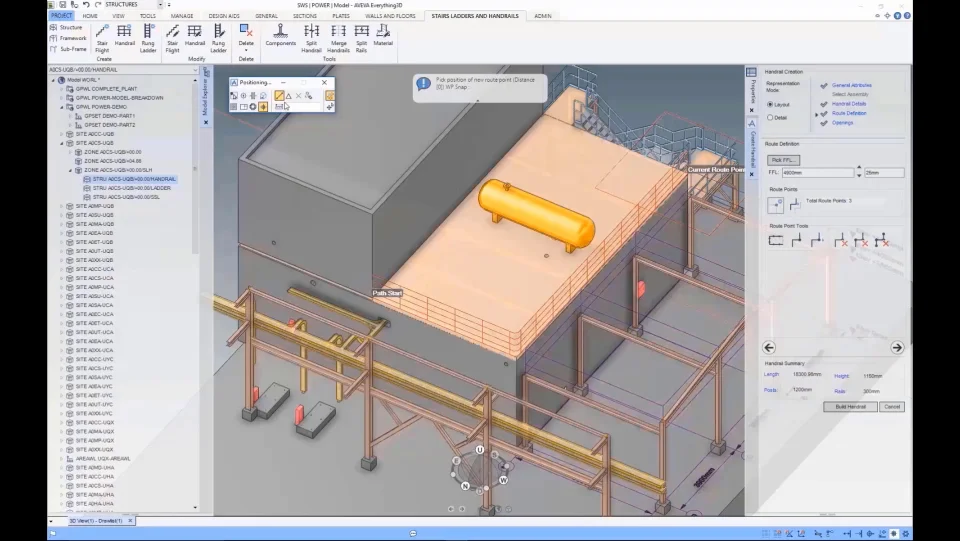Viewport: 960px width, 541px height.
Task: Click the Undo arrow in title bar
Action: (86, 5)
